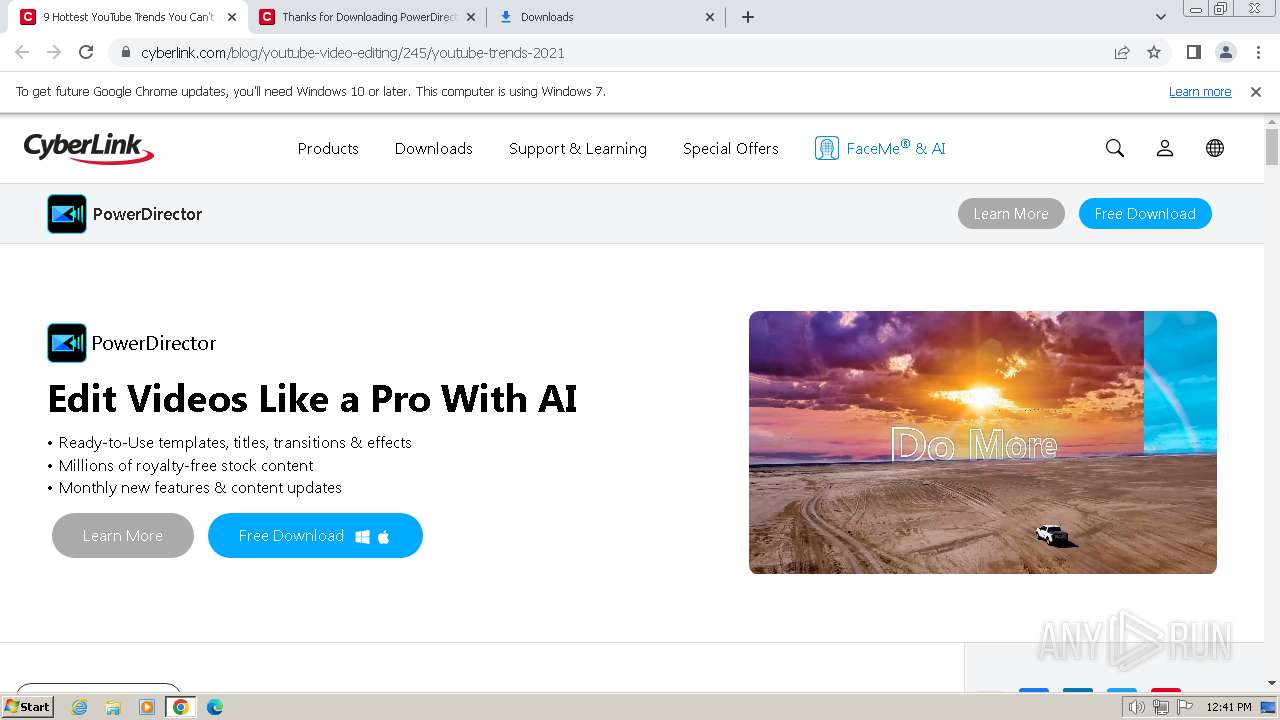This screenshot has height=720, width=1280.
Task: Go forward using the browser forward arrow
Action: click(54, 52)
